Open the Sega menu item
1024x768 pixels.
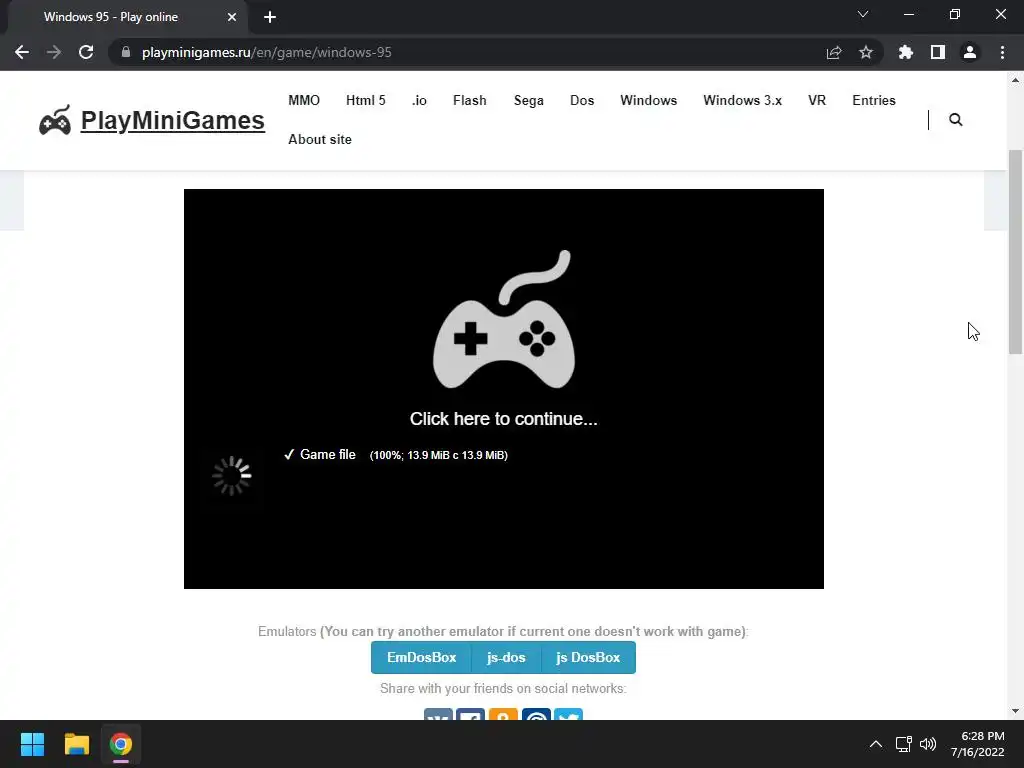[x=528, y=101]
